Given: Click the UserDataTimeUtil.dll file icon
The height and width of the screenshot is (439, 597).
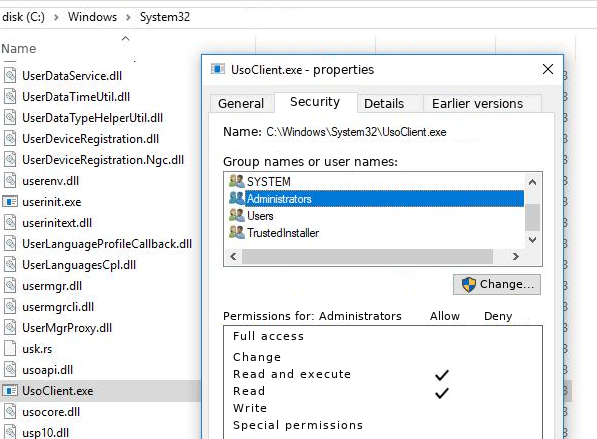Looking at the screenshot, I should [x=10, y=96].
